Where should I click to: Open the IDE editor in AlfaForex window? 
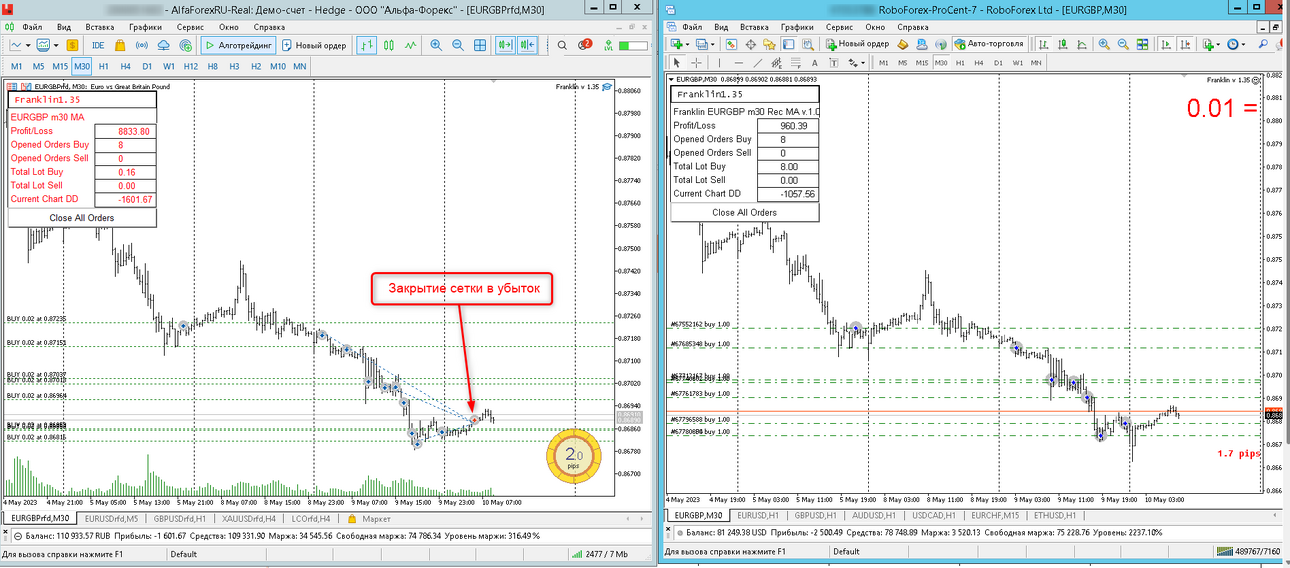pos(98,45)
